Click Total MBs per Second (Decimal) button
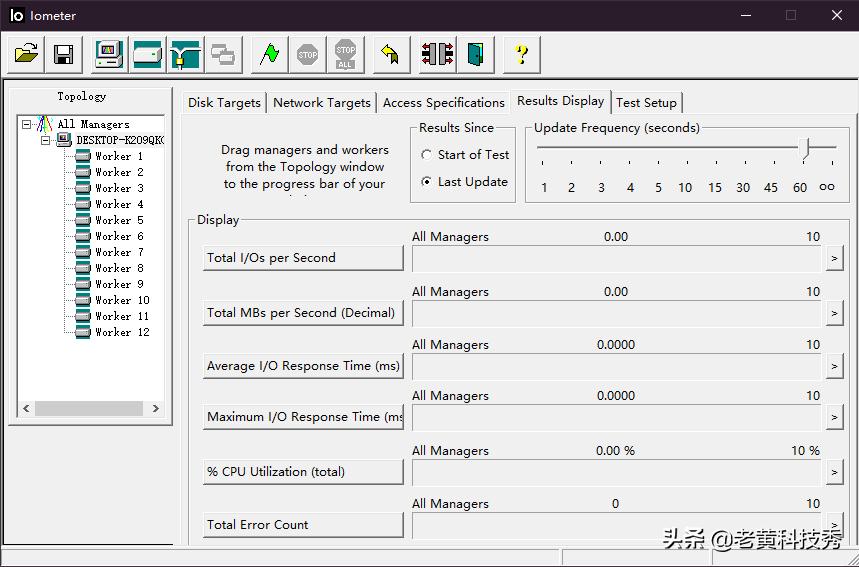The height and width of the screenshot is (567, 859). click(x=303, y=313)
